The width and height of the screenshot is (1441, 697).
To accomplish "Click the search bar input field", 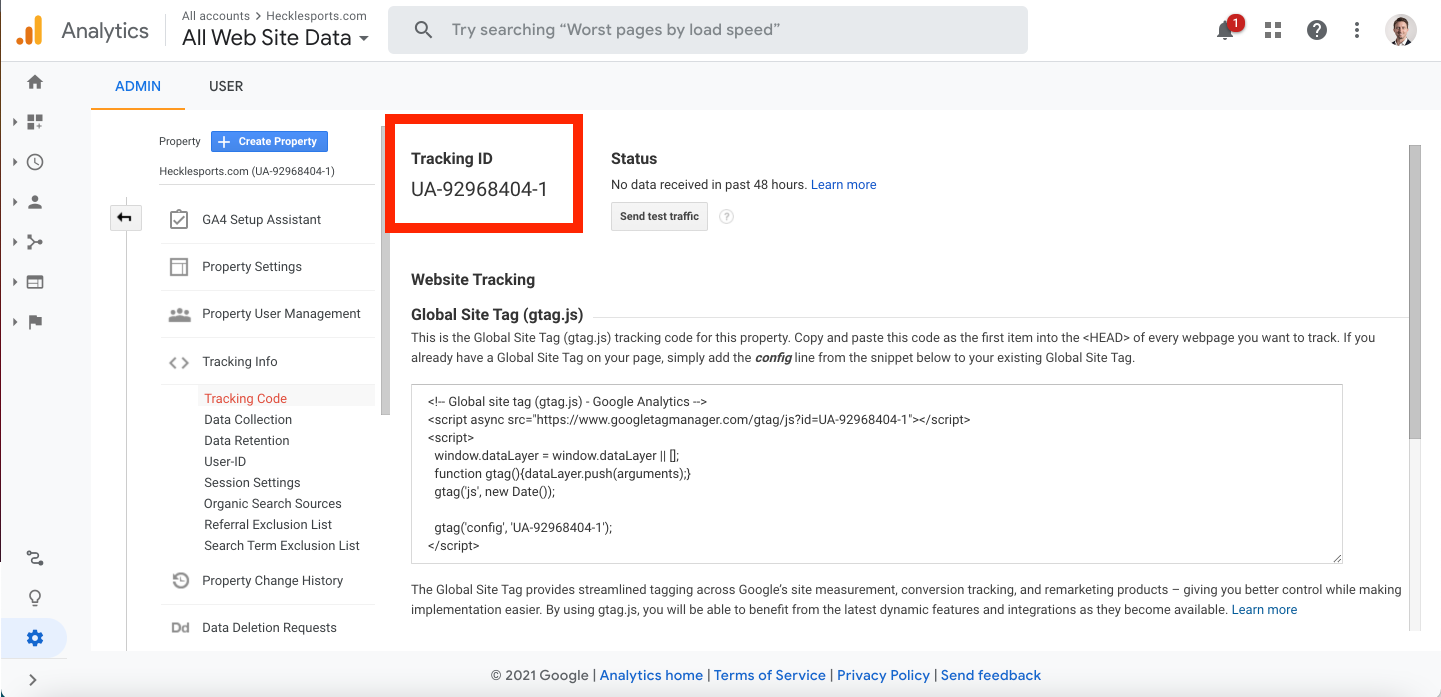I will [x=708, y=30].
